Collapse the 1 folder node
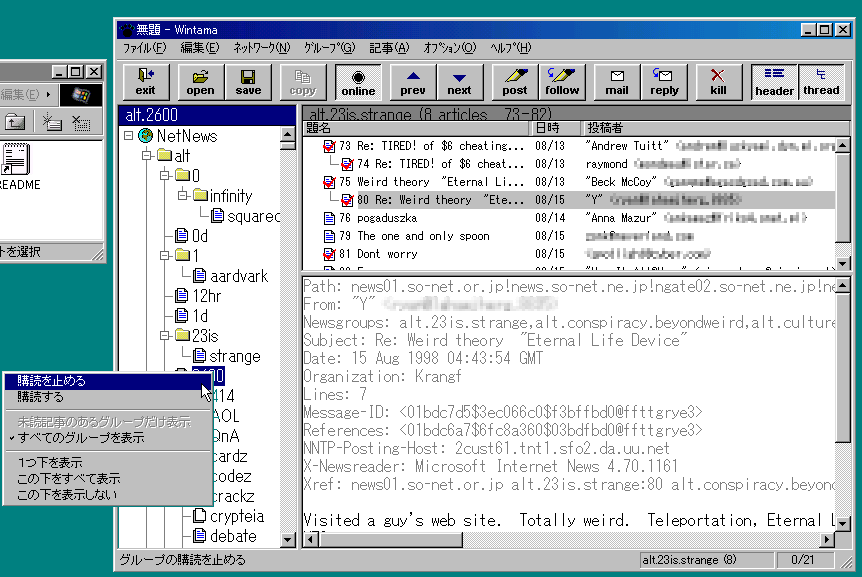 pyautogui.click(x=165, y=256)
